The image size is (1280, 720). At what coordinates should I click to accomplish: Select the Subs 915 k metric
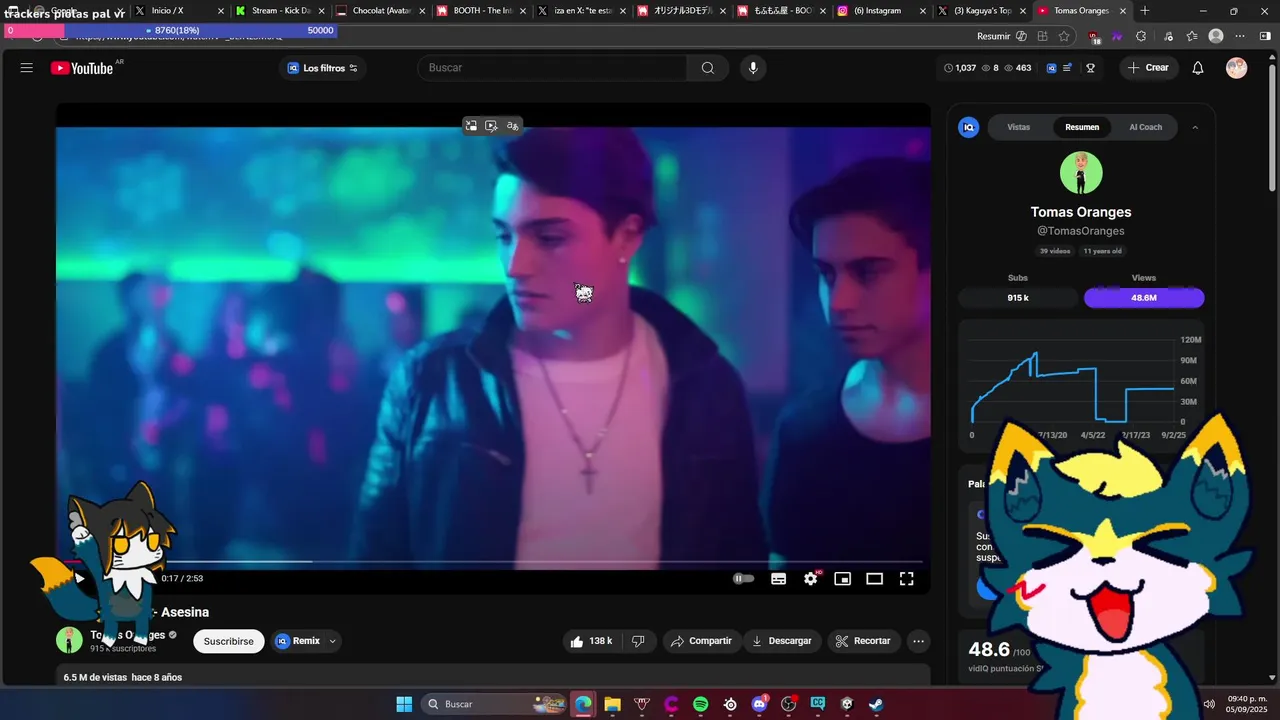[1018, 298]
